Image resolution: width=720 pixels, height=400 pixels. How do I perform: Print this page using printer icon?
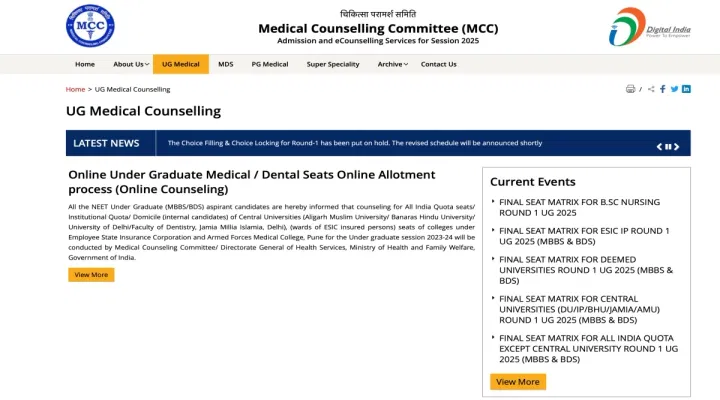(630, 89)
